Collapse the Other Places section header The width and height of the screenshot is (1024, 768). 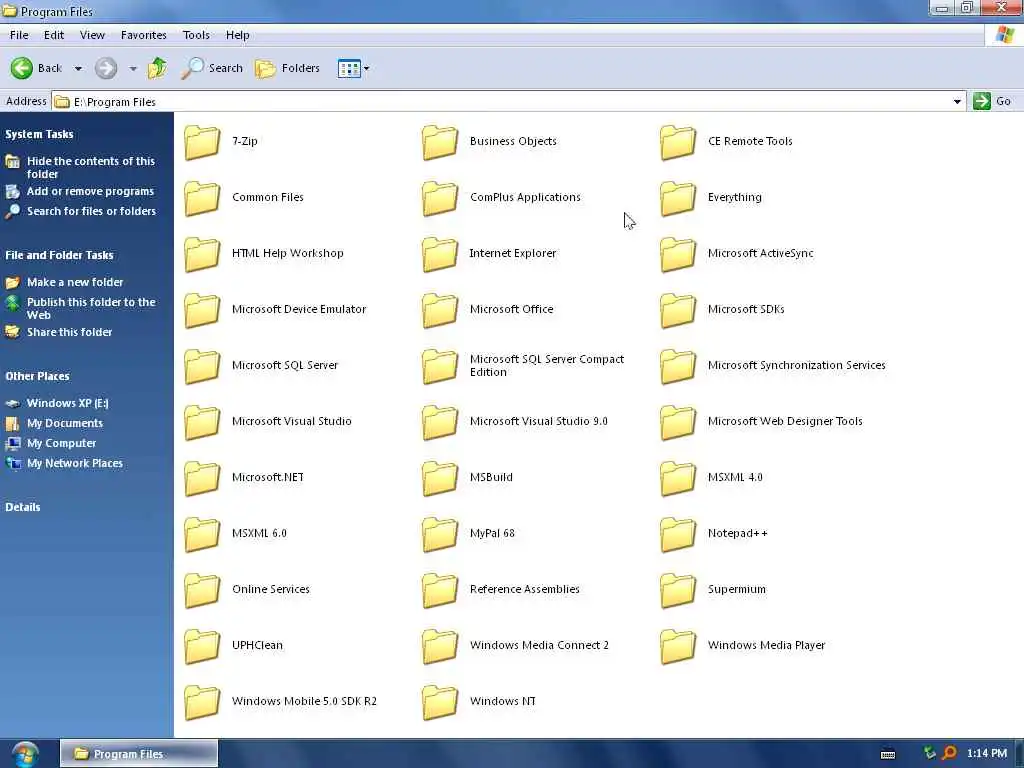(37, 376)
